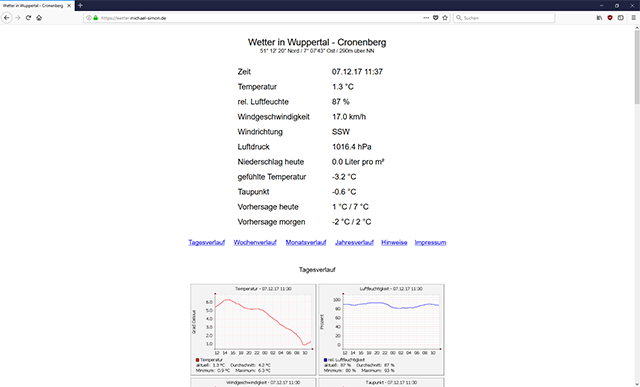Toggle the sidebar view icon
The width and height of the screenshot is (640, 387).
point(620,18)
